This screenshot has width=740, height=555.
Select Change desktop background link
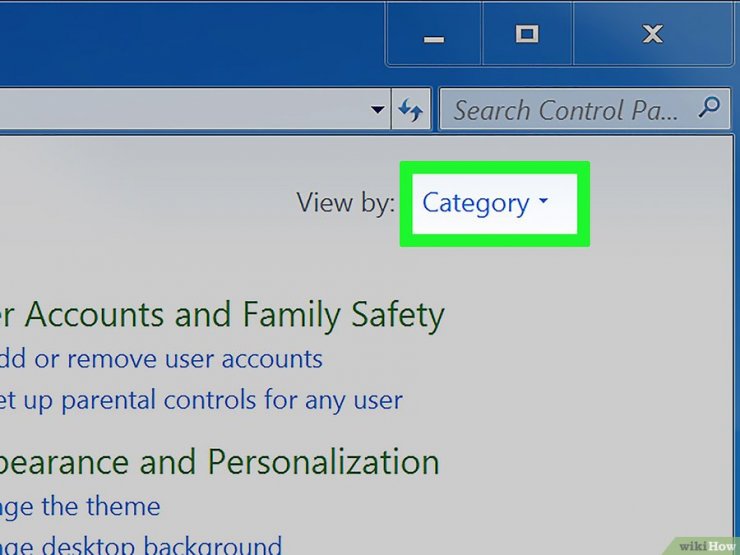click(140, 545)
